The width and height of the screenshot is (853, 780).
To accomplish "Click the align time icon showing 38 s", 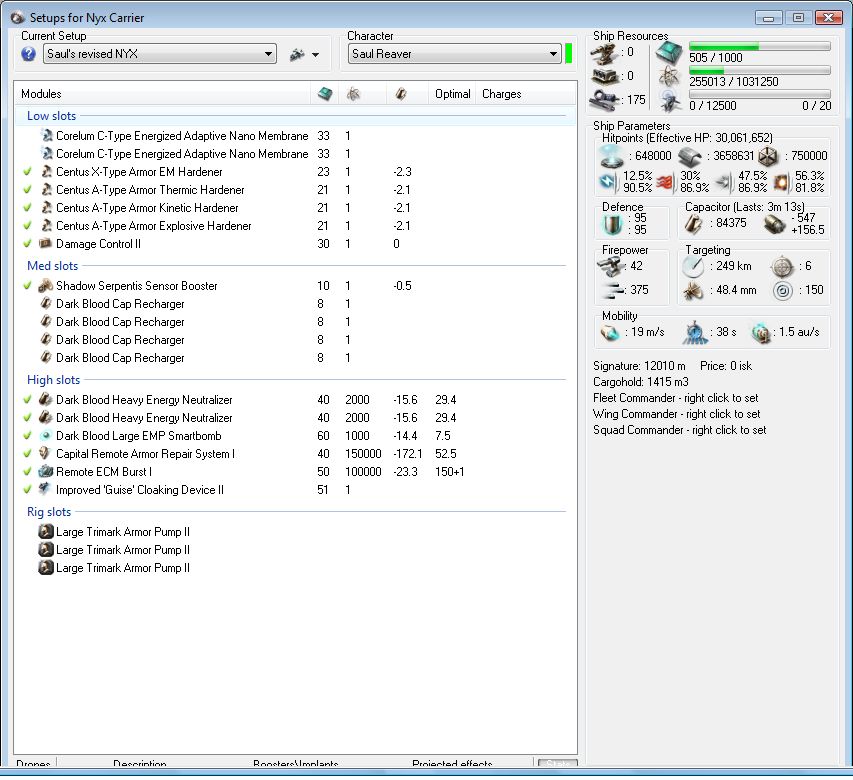I will (695, 332).
